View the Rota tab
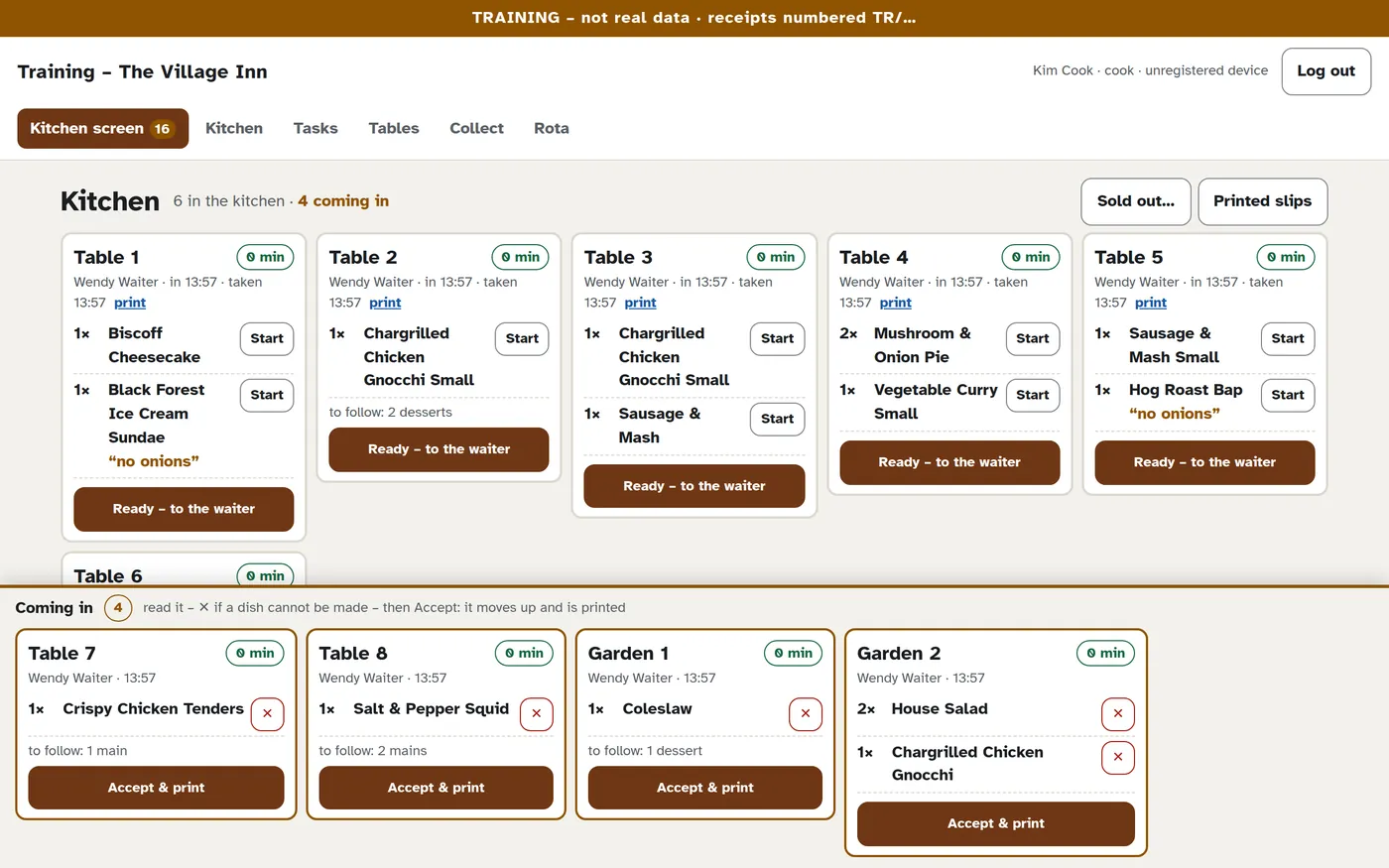 point(552,128)
